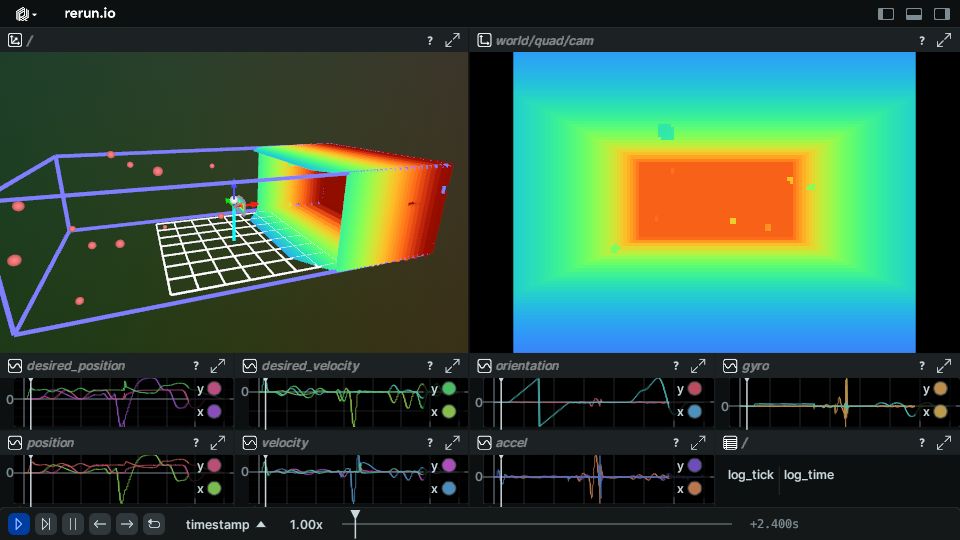Show help for position plot
The image size is (960, 540).
(x=196, y=443)
